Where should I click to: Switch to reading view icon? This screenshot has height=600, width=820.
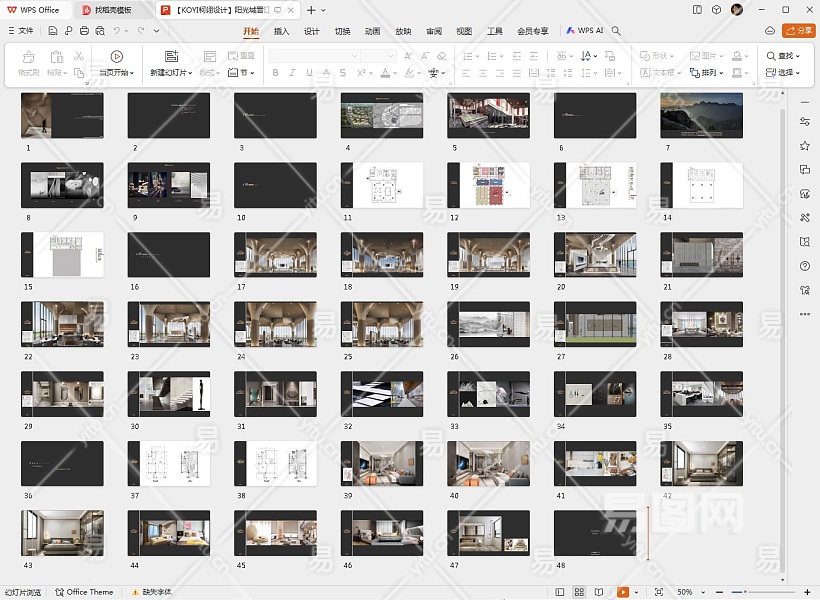601,592
